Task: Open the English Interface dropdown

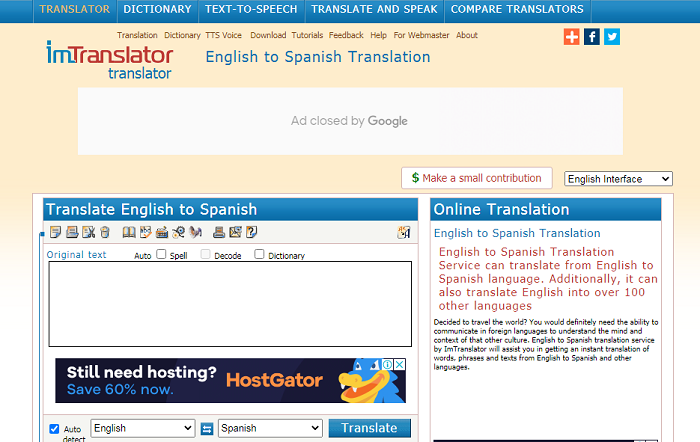Action: click(618, 179)
